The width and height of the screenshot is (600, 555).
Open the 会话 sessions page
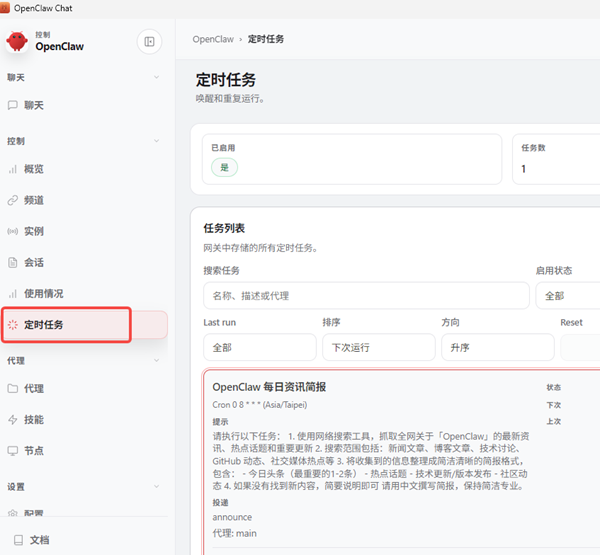[34, 262]
